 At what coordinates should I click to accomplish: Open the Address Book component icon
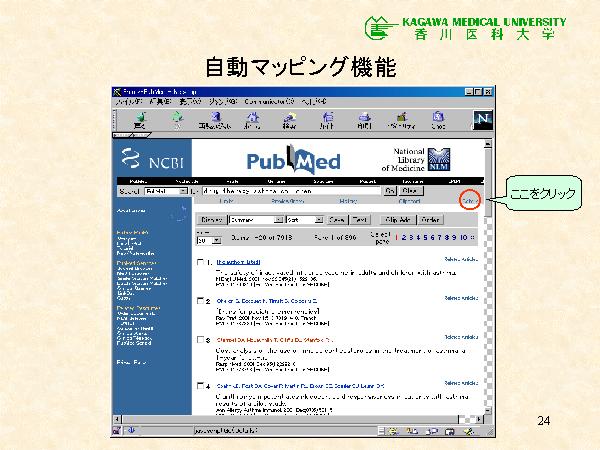pyautogui.click(x=450, y=431)
